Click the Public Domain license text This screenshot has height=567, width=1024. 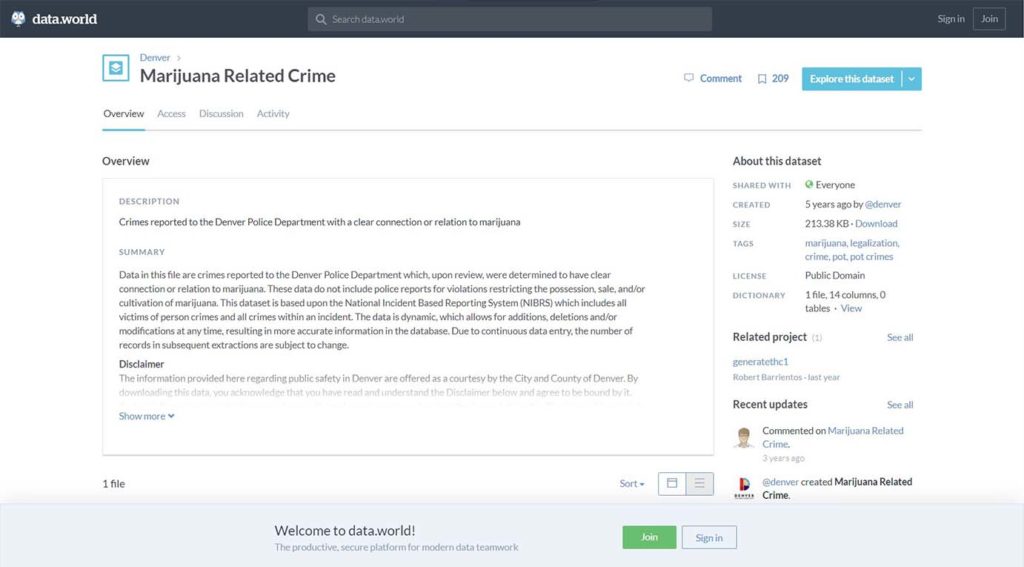pos(835,276)
